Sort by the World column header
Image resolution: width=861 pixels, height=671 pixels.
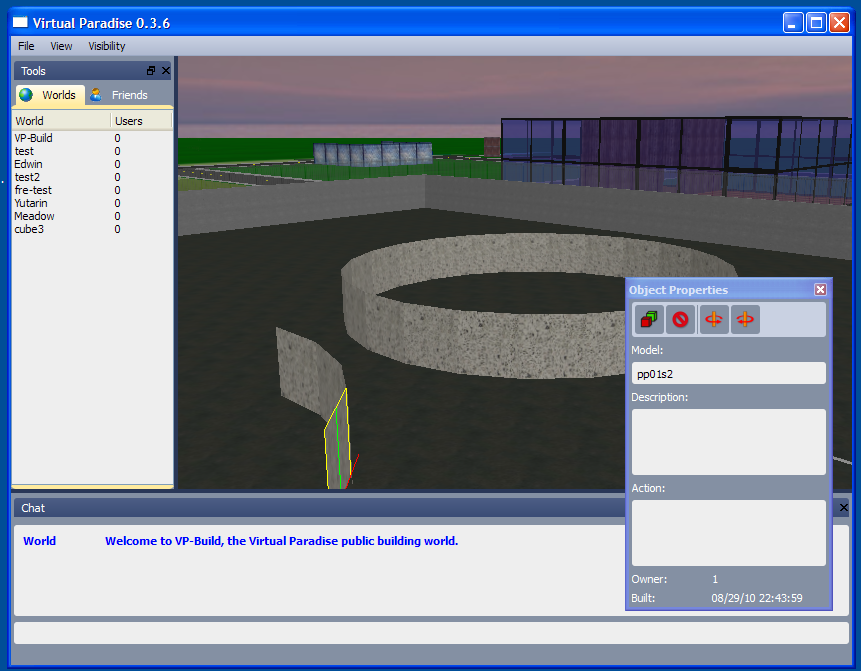pos(62,121)
